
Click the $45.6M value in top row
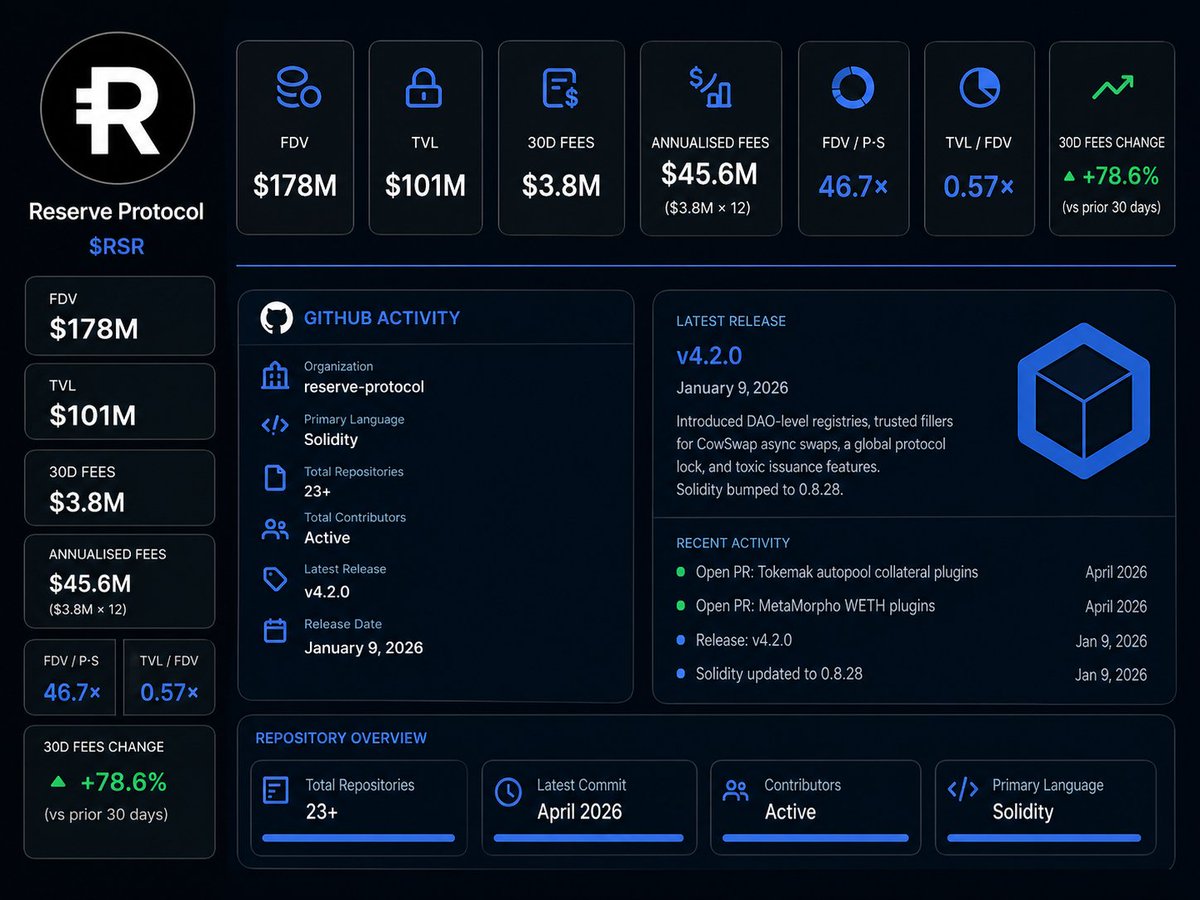(710, 174)
